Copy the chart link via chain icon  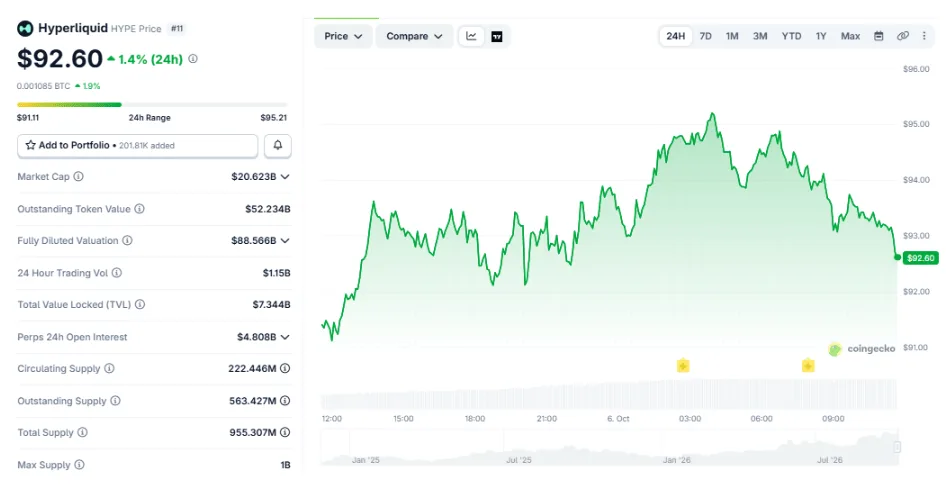(x=903, y=36)
